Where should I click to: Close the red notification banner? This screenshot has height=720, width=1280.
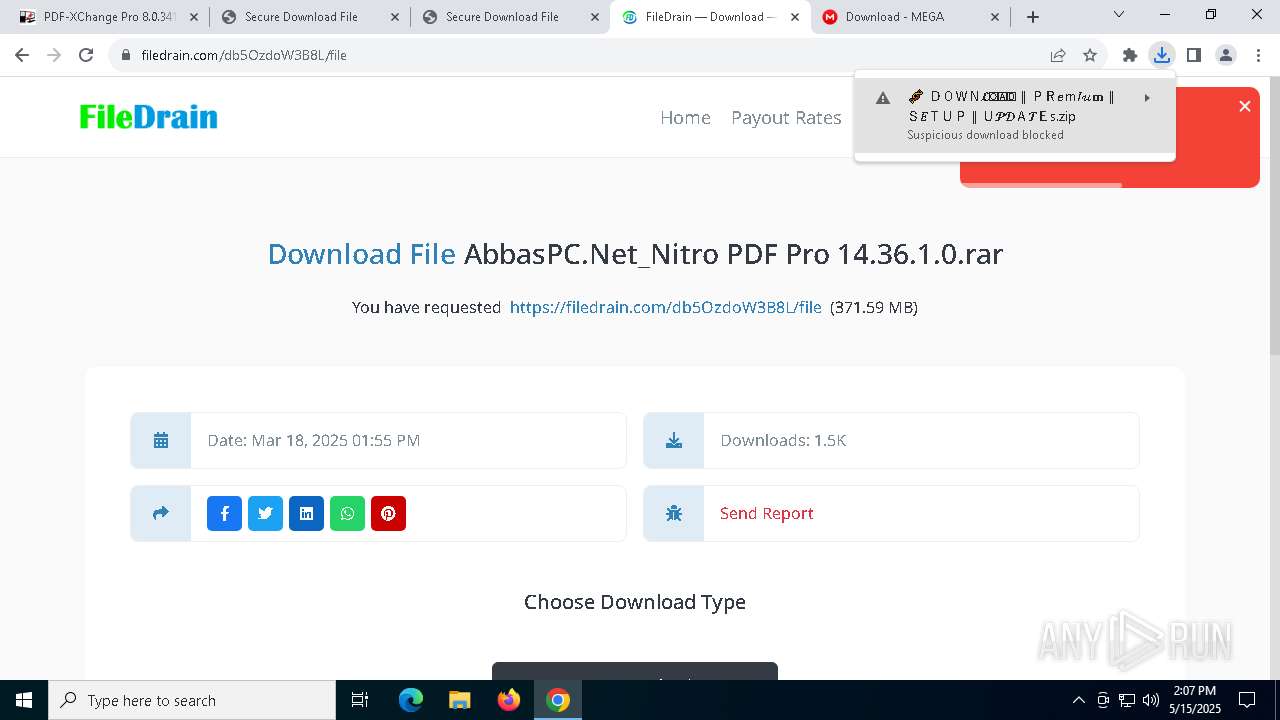[x=1245, y=106]
